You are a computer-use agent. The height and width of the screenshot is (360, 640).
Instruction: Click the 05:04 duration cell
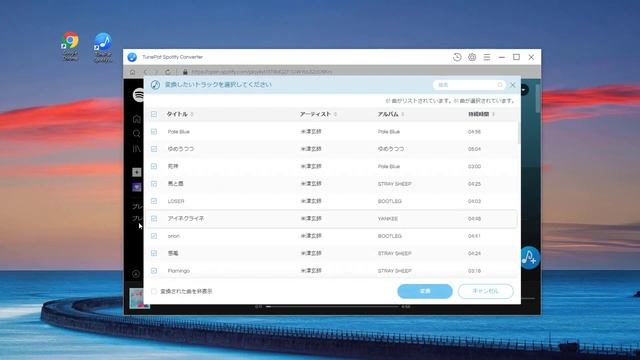[x=474, y=149]
